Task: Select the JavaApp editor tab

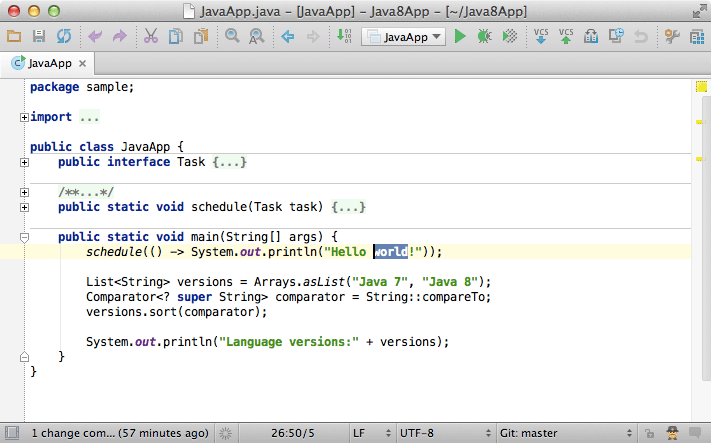Action: [49, 63]
